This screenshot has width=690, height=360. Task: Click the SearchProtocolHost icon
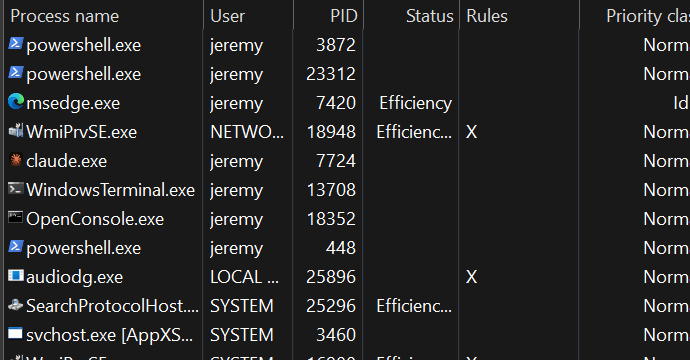coord(15,305)
